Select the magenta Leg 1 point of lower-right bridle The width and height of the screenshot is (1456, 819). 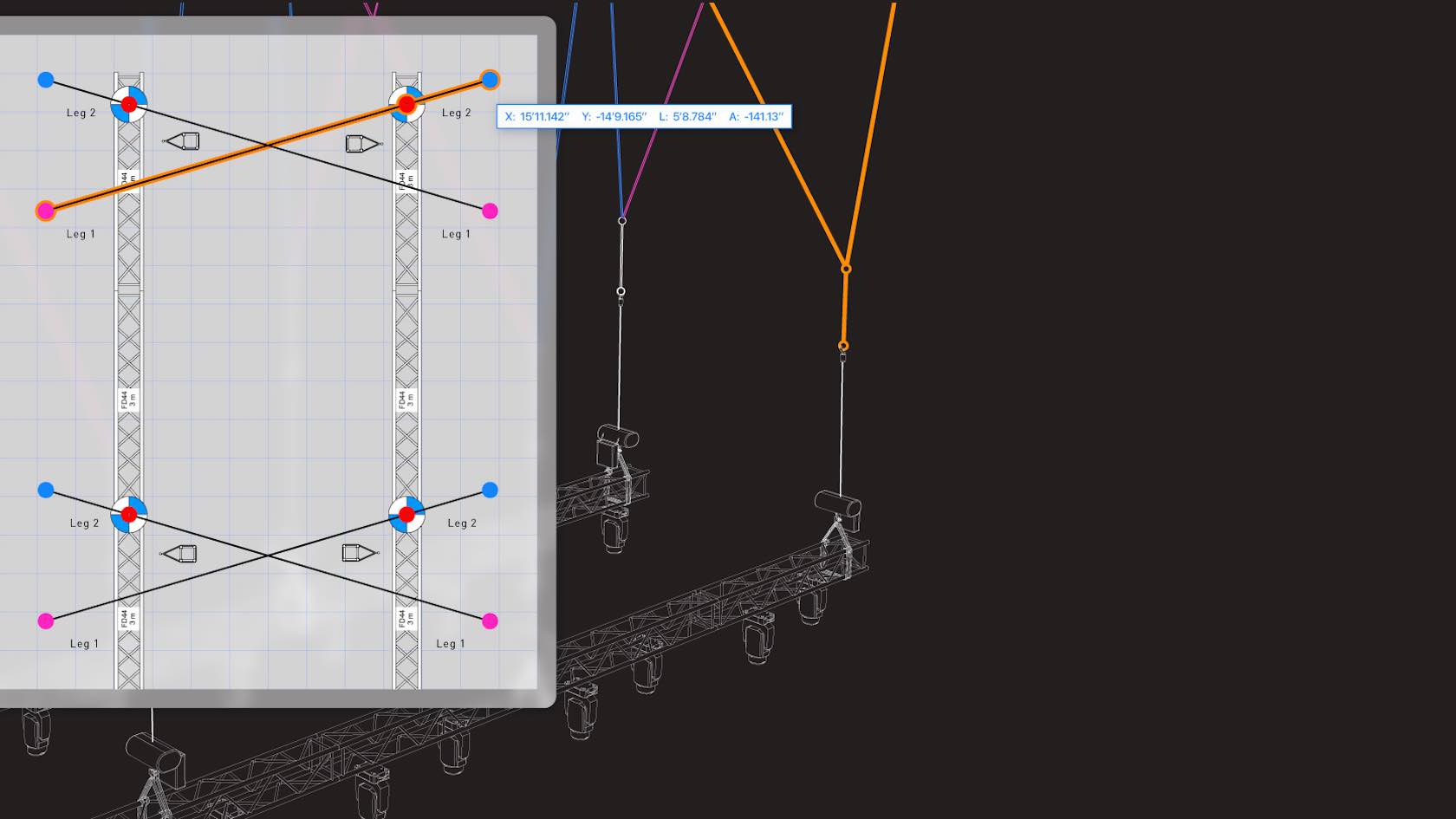490,621
